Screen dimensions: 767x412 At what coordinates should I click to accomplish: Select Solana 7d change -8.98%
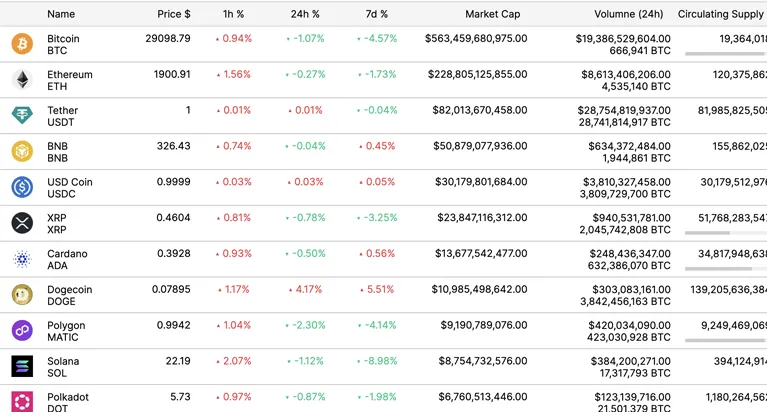381,361
